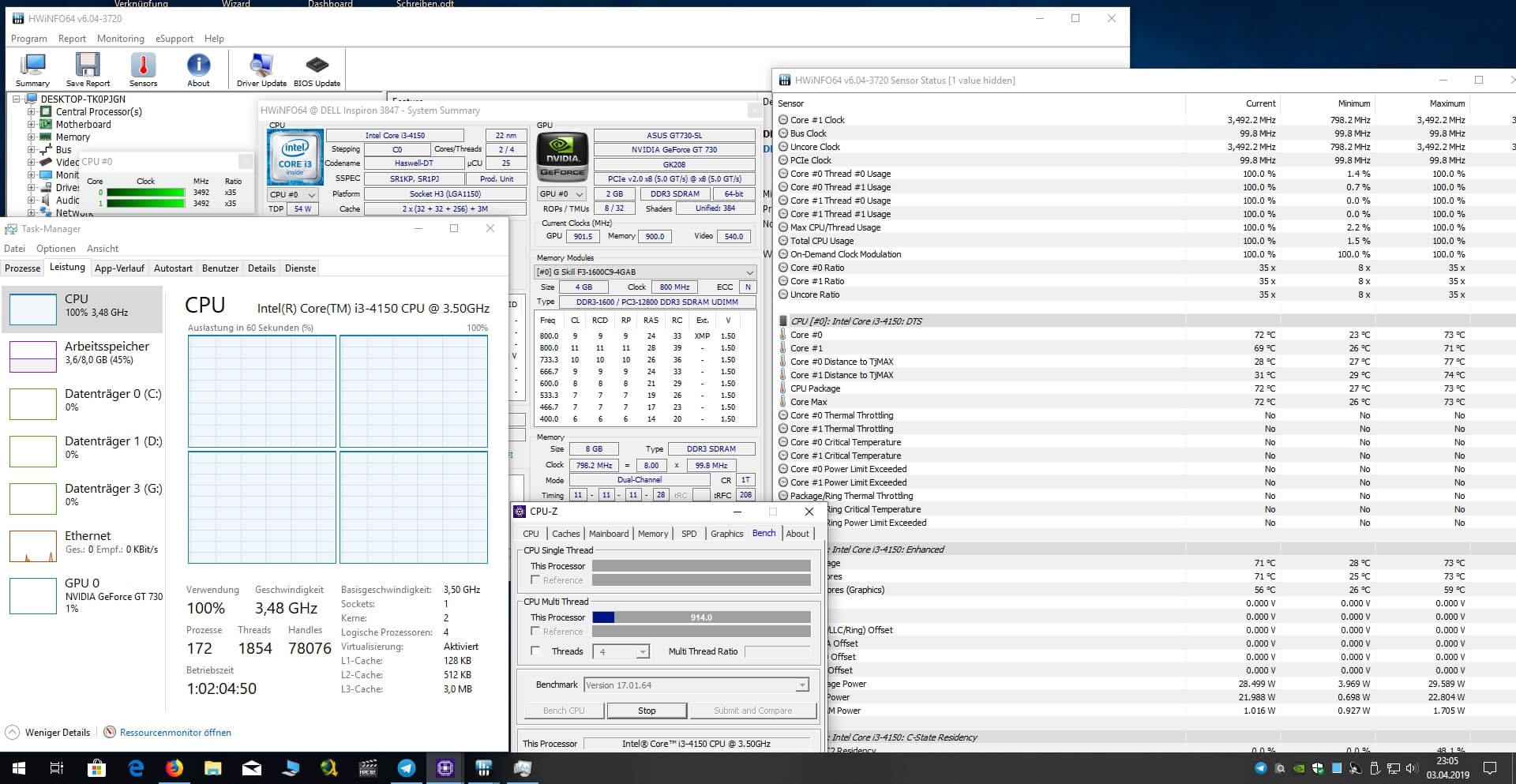Tick the Multi Thread Reference checkbox
This screenshot has width=1516, height=784.
pos(536,632)
